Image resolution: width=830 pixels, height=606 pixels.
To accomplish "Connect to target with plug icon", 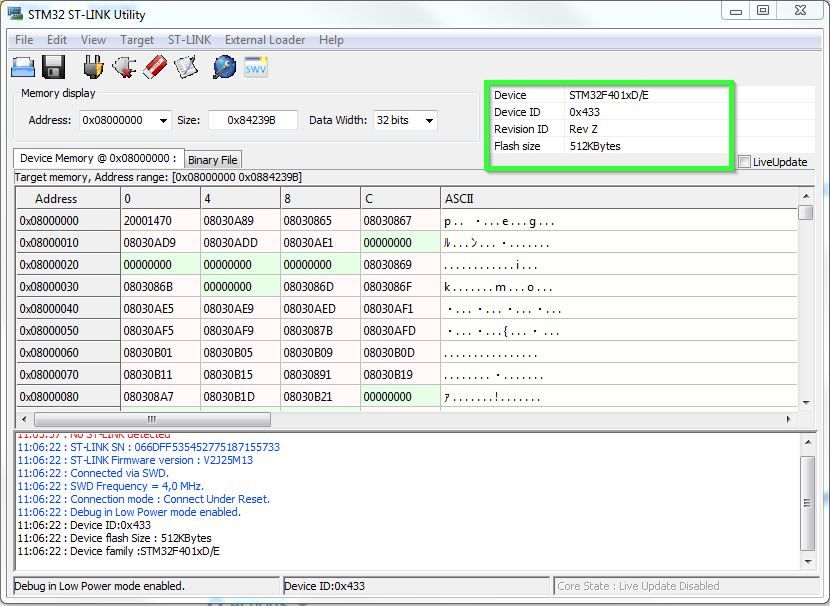I will (x=93, y=67).
